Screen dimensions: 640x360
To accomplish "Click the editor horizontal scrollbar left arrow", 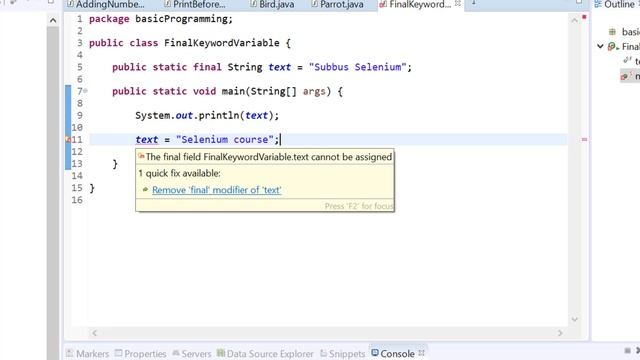I will (x=94, y=333).
